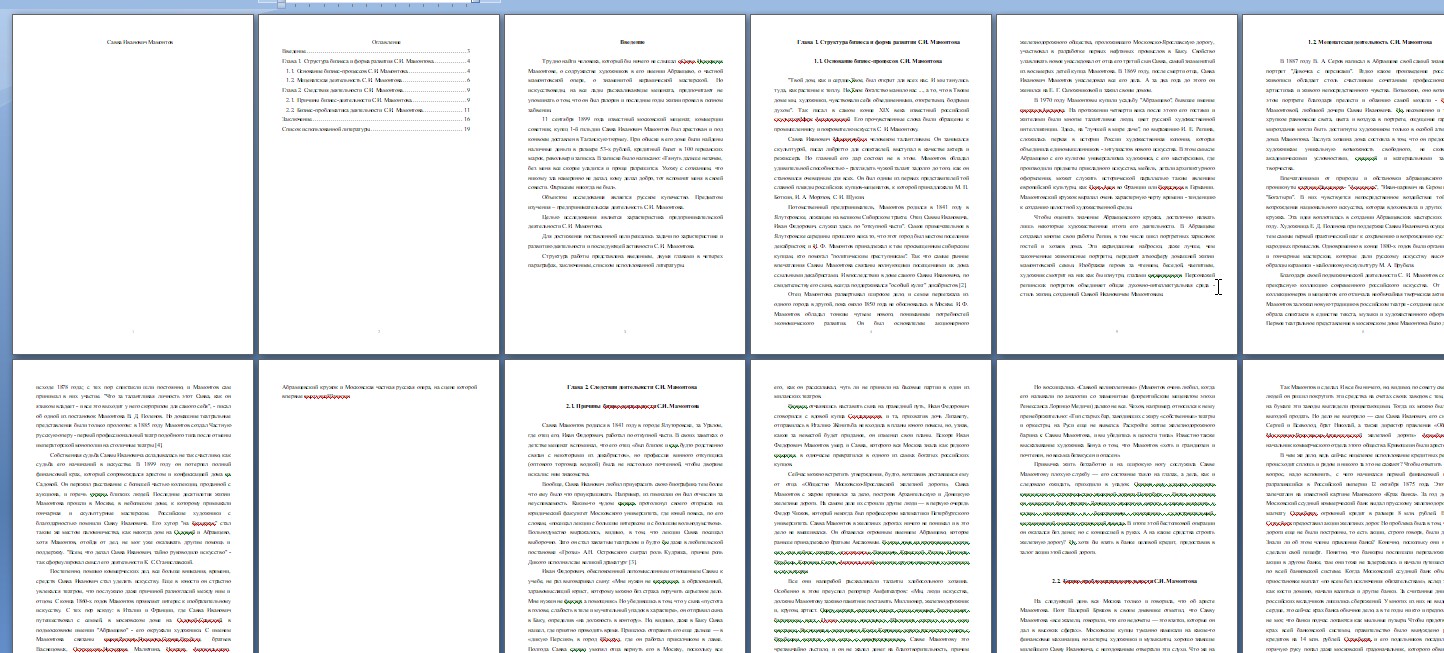Screen dimensions: 1444x653
Task: Click the Введение entry in table of contents
Action: (294, 51)
